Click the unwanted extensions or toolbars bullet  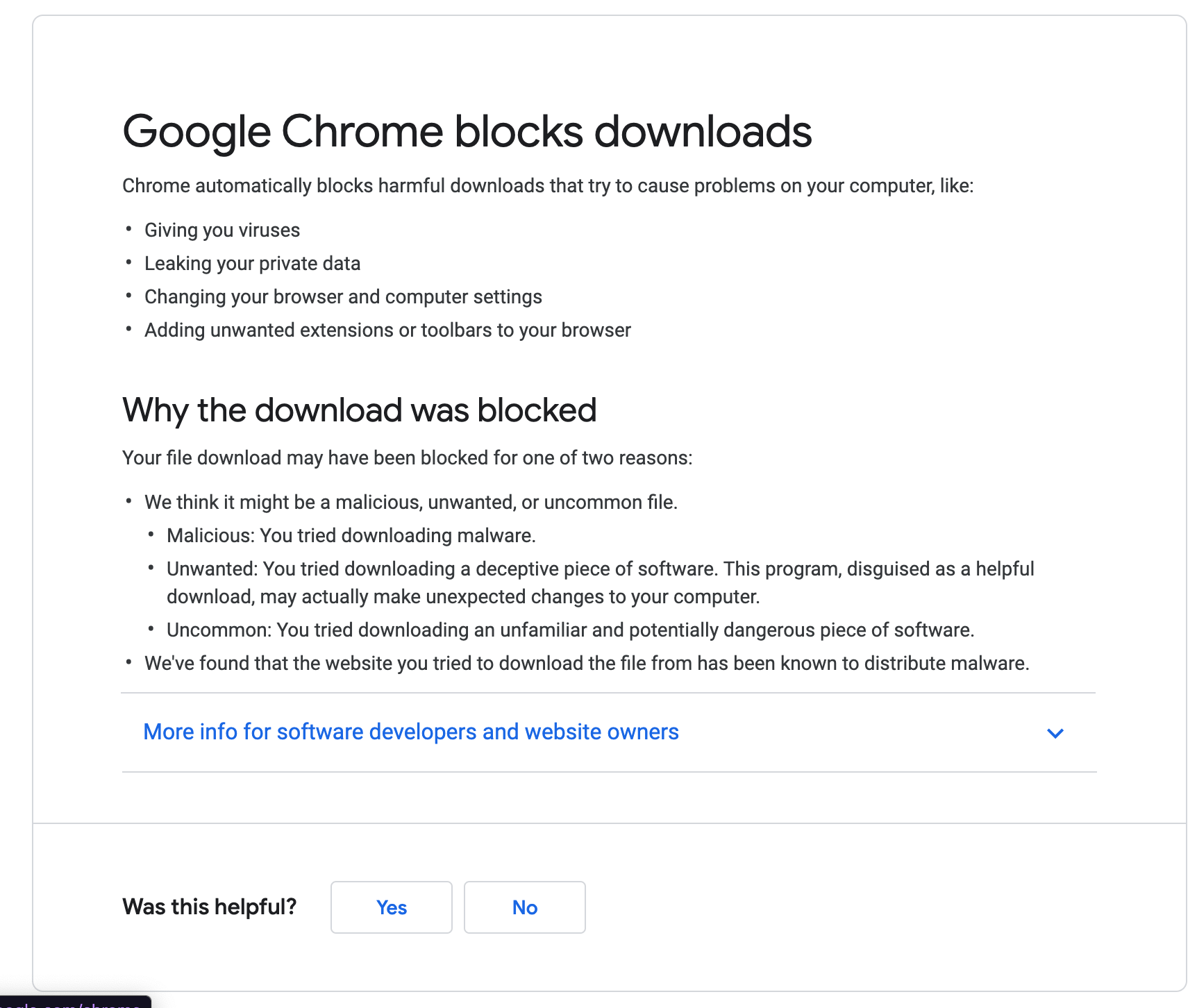pos(387,330)
